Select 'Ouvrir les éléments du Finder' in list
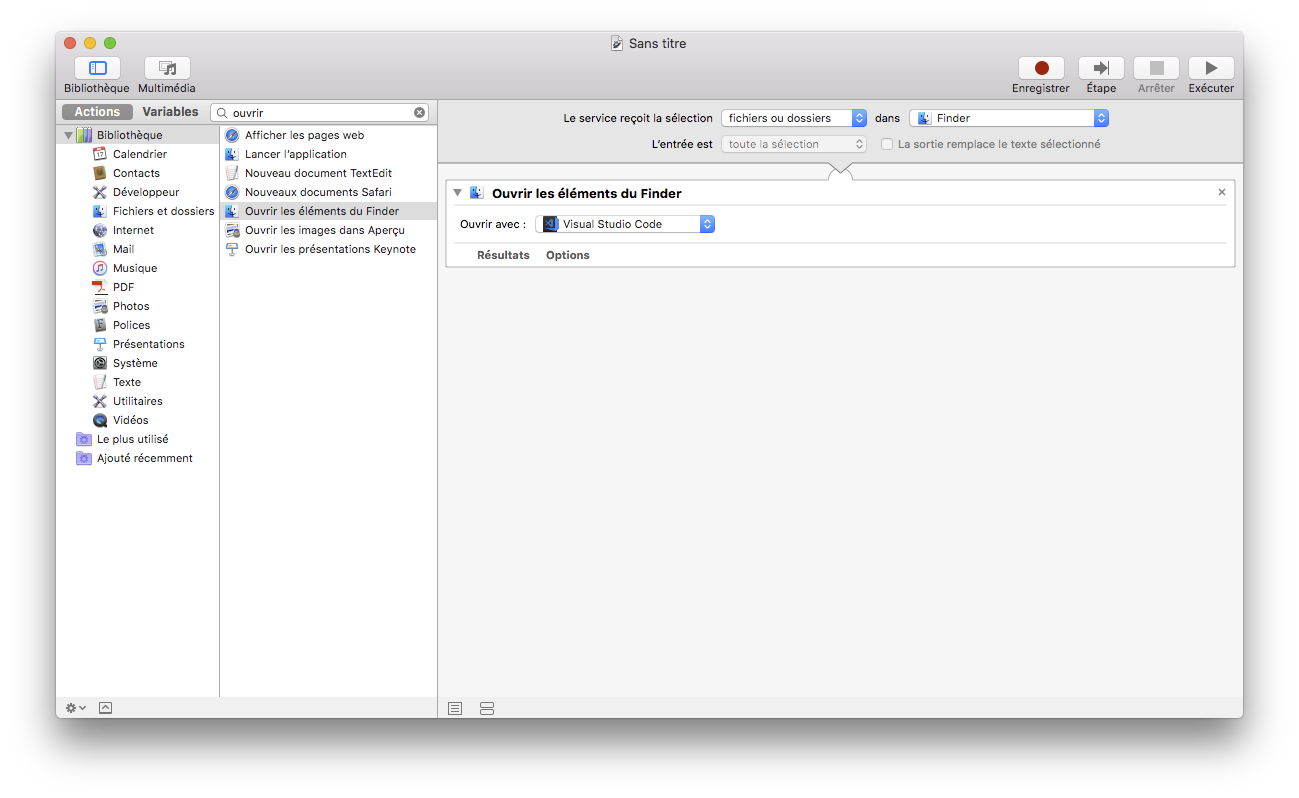The image size is (1299, 798). click(328, 211)
